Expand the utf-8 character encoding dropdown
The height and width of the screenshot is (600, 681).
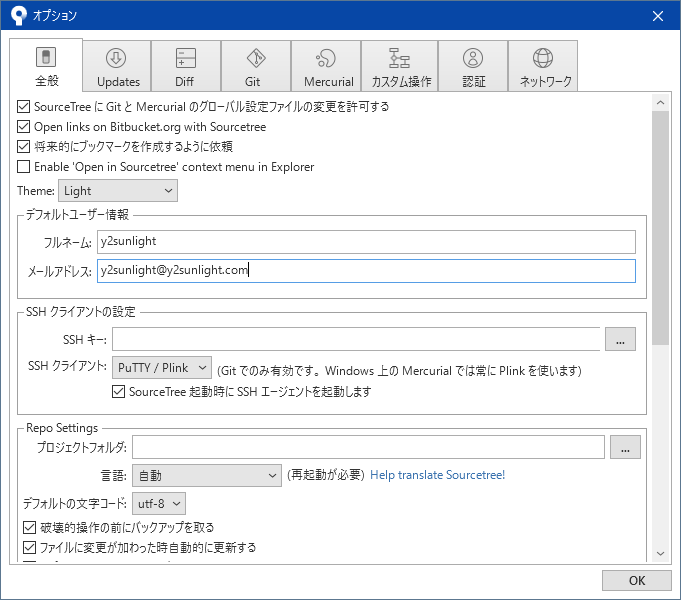click(158, 503)
